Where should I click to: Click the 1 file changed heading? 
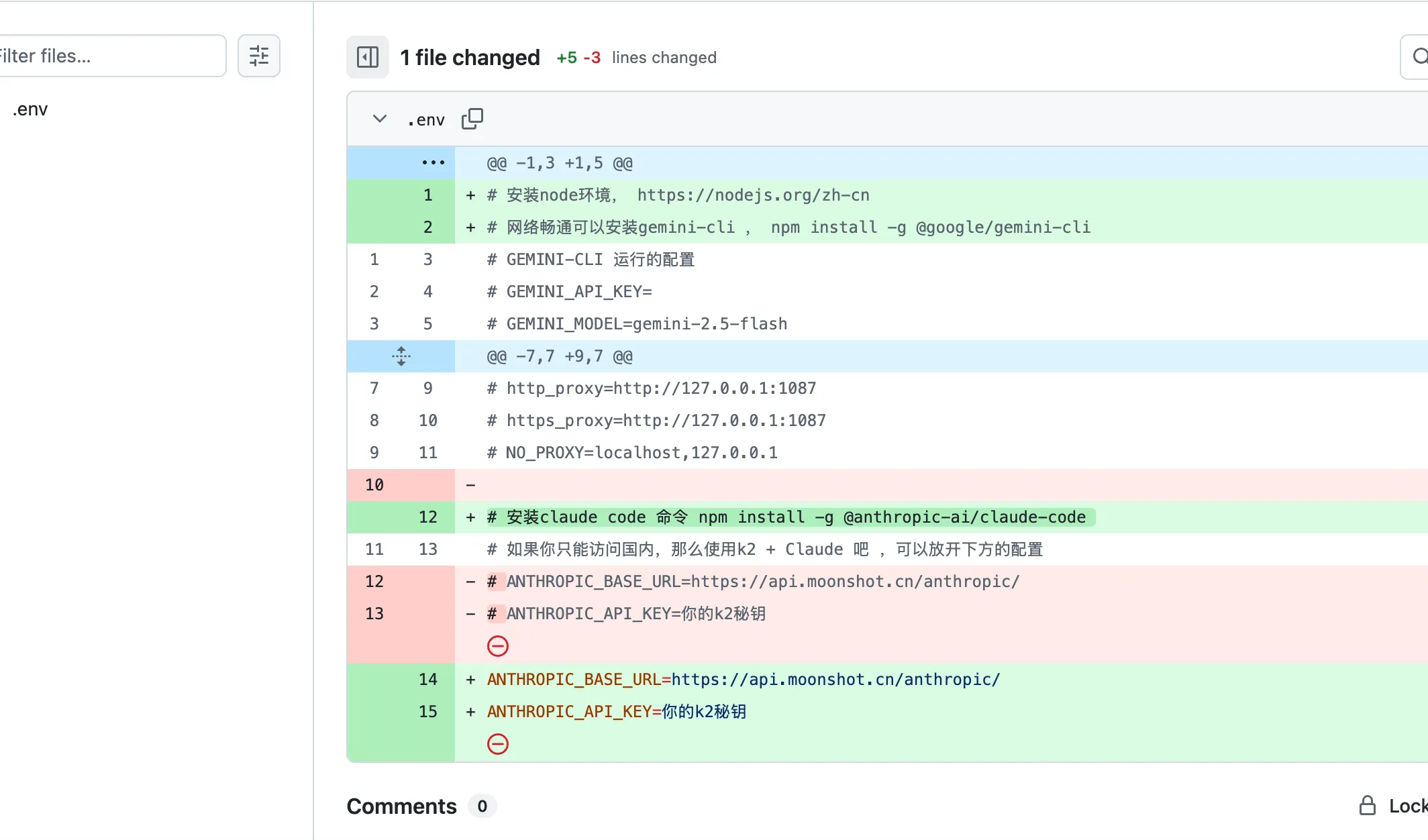click(470, 58)
